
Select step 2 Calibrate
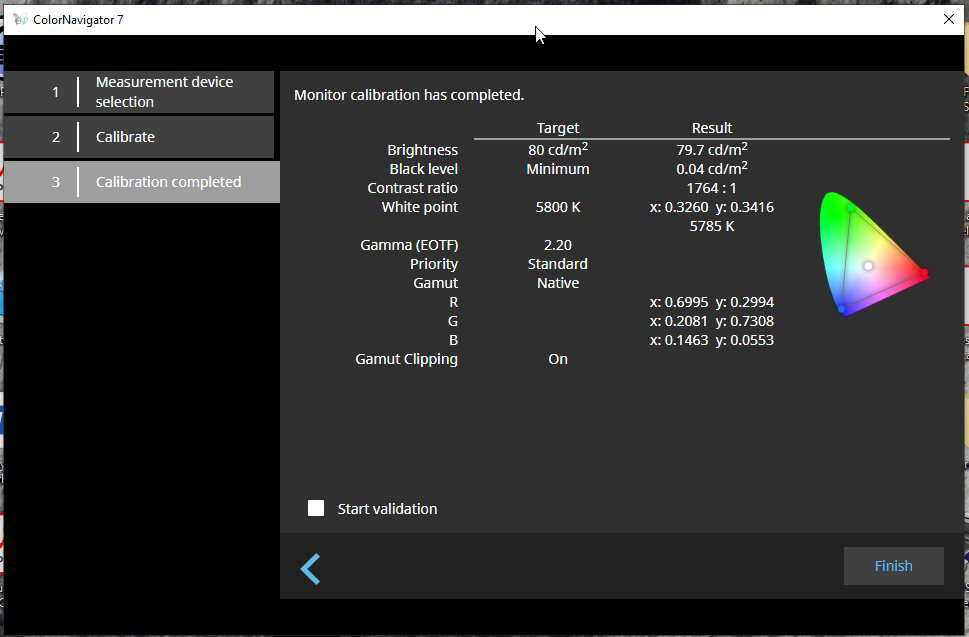coord(139,137)
